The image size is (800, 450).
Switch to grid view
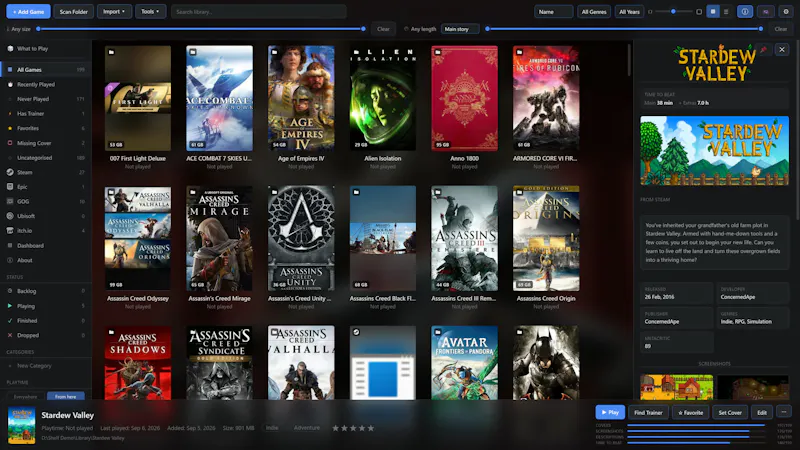(713, 11)
